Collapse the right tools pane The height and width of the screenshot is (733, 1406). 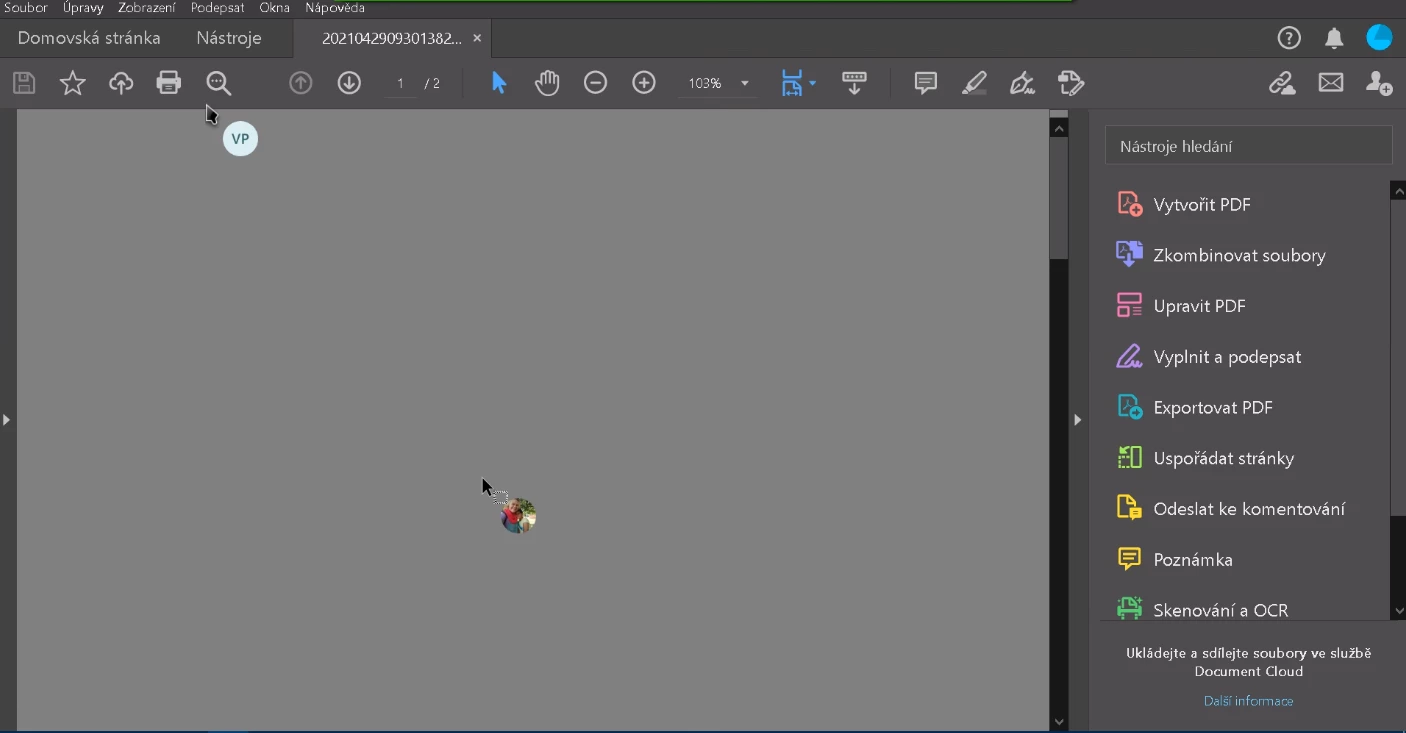coord(1078,420)
